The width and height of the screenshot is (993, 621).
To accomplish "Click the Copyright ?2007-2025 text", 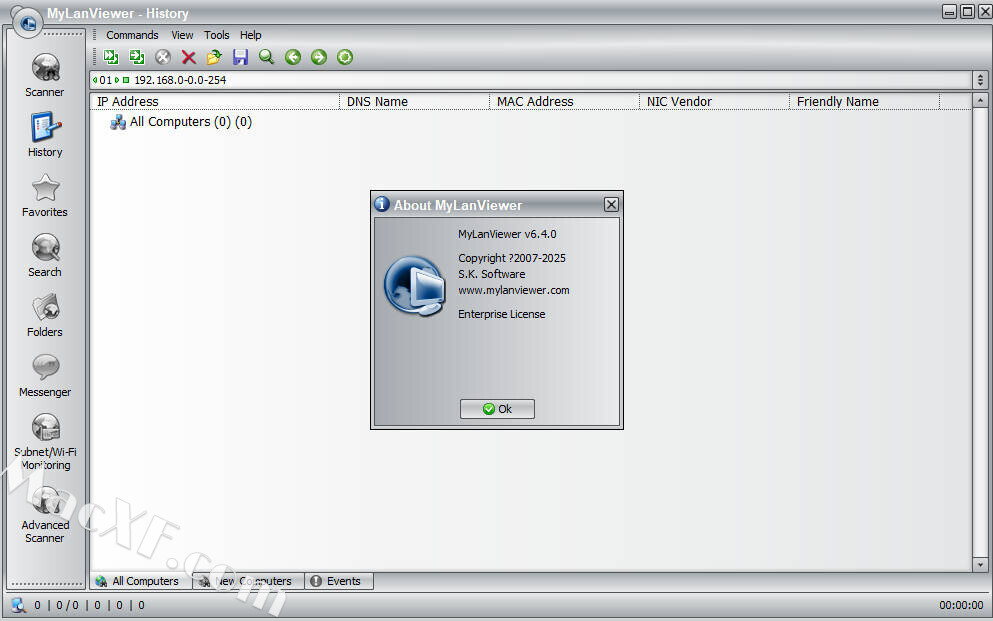I will (x=512, y=258).
